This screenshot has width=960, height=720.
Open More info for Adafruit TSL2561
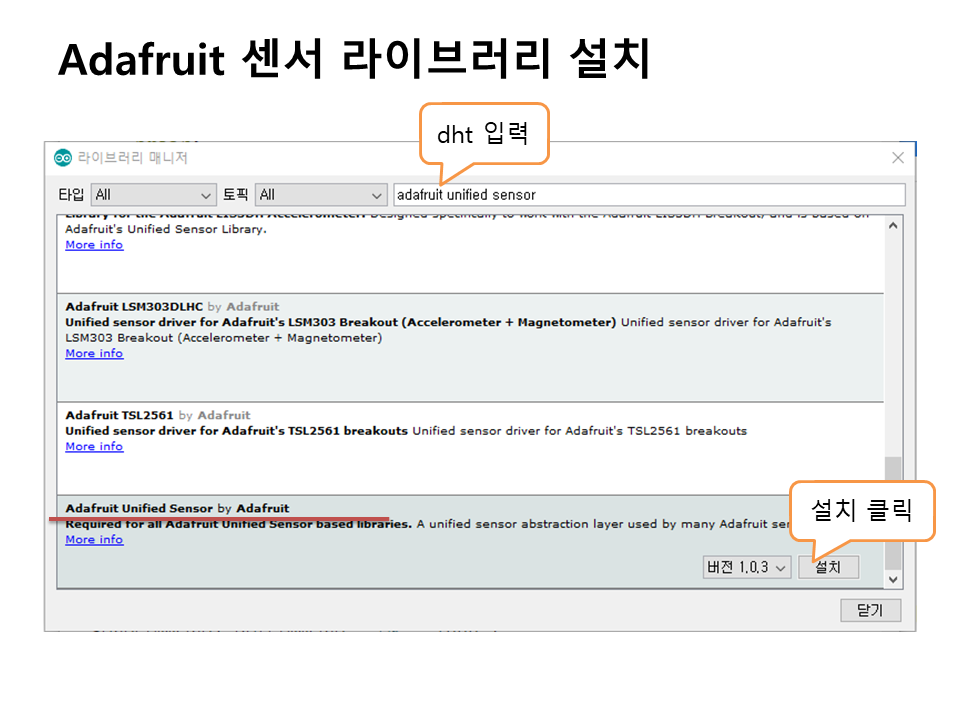94,447
